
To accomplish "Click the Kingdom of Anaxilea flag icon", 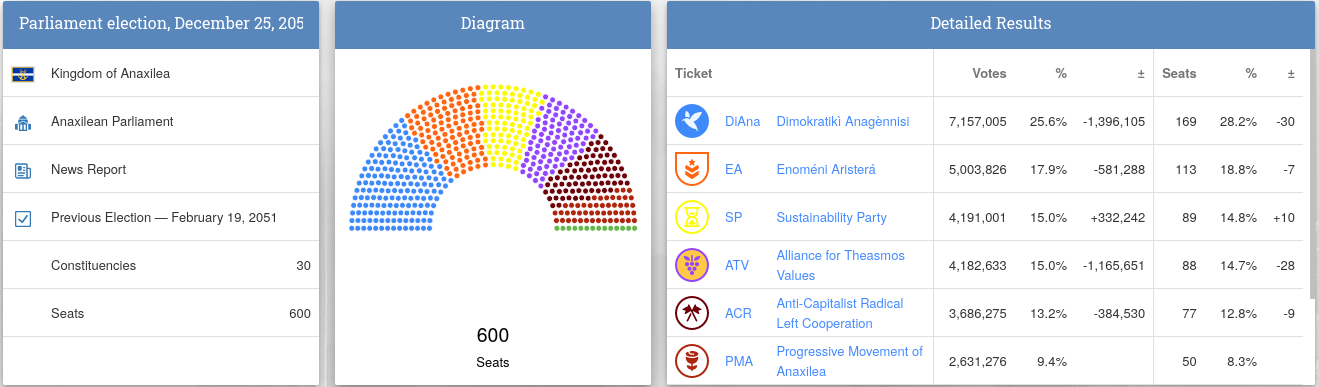I will click(23, 74).
